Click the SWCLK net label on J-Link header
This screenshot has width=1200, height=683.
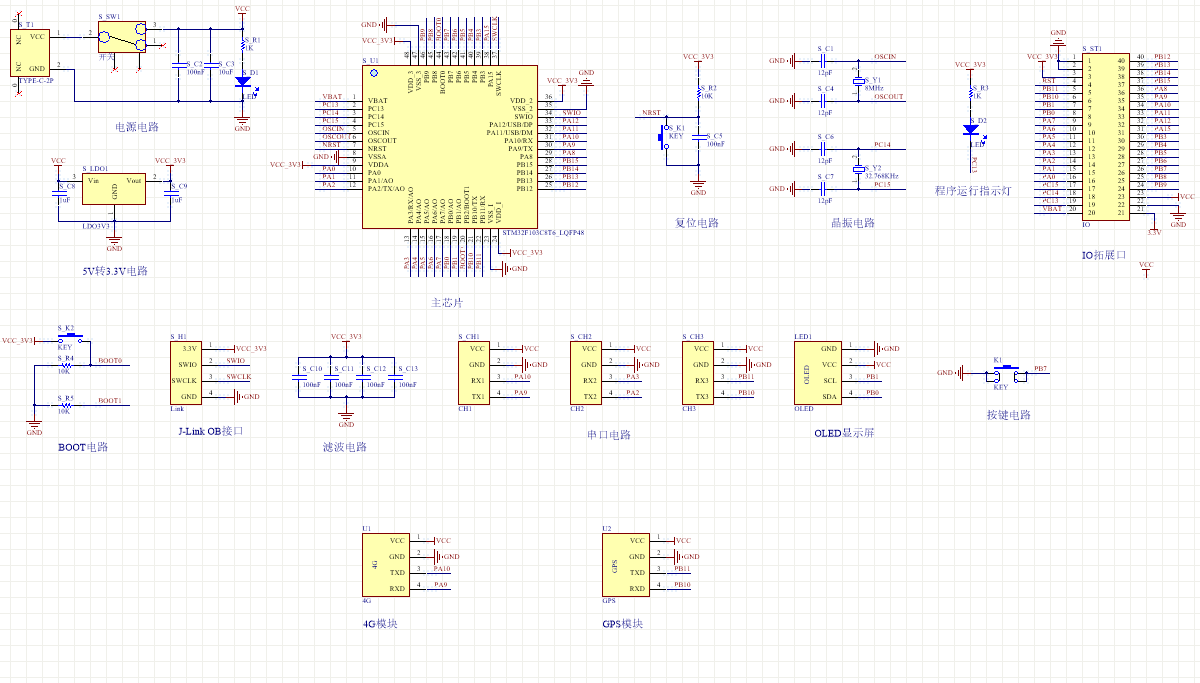(x=239, y=377)
